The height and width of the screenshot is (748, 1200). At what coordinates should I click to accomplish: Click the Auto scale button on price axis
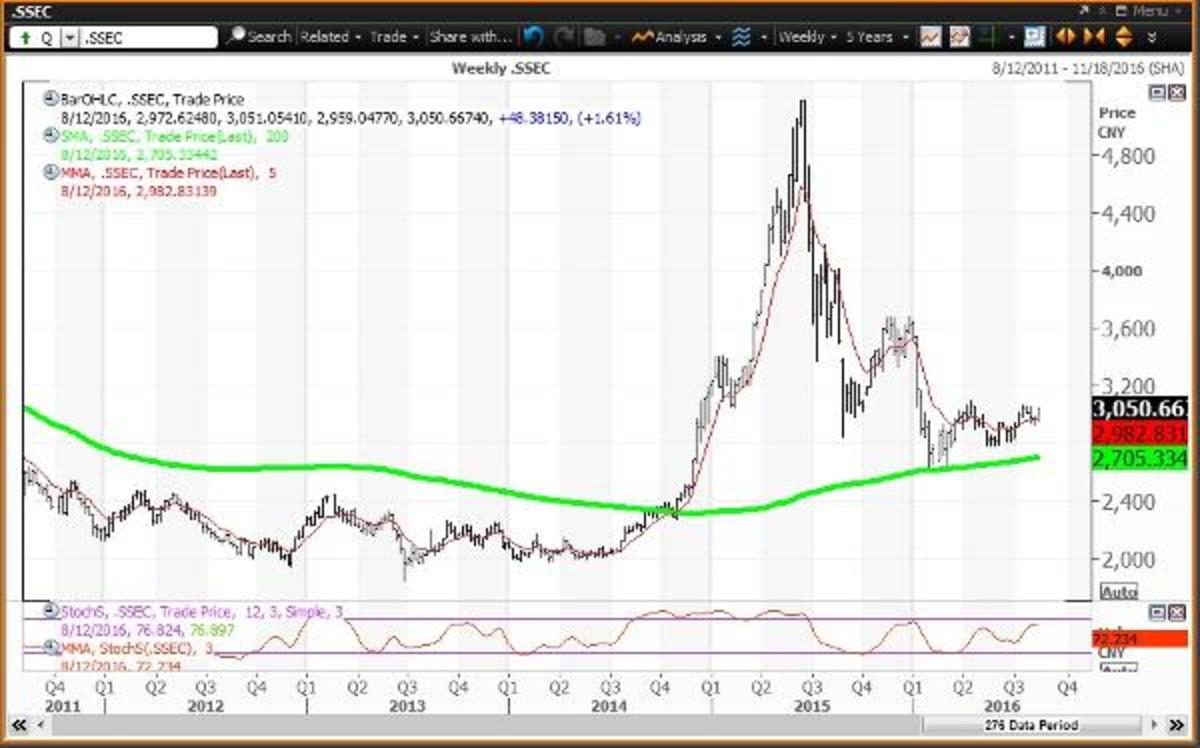[x=1118, y=592]
